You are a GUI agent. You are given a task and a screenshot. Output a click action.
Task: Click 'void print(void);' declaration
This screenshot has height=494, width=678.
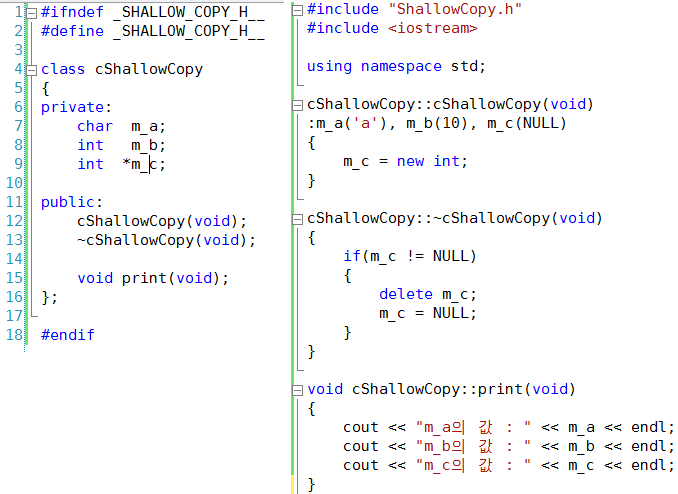pyautogui.click(x=153, y=278)
